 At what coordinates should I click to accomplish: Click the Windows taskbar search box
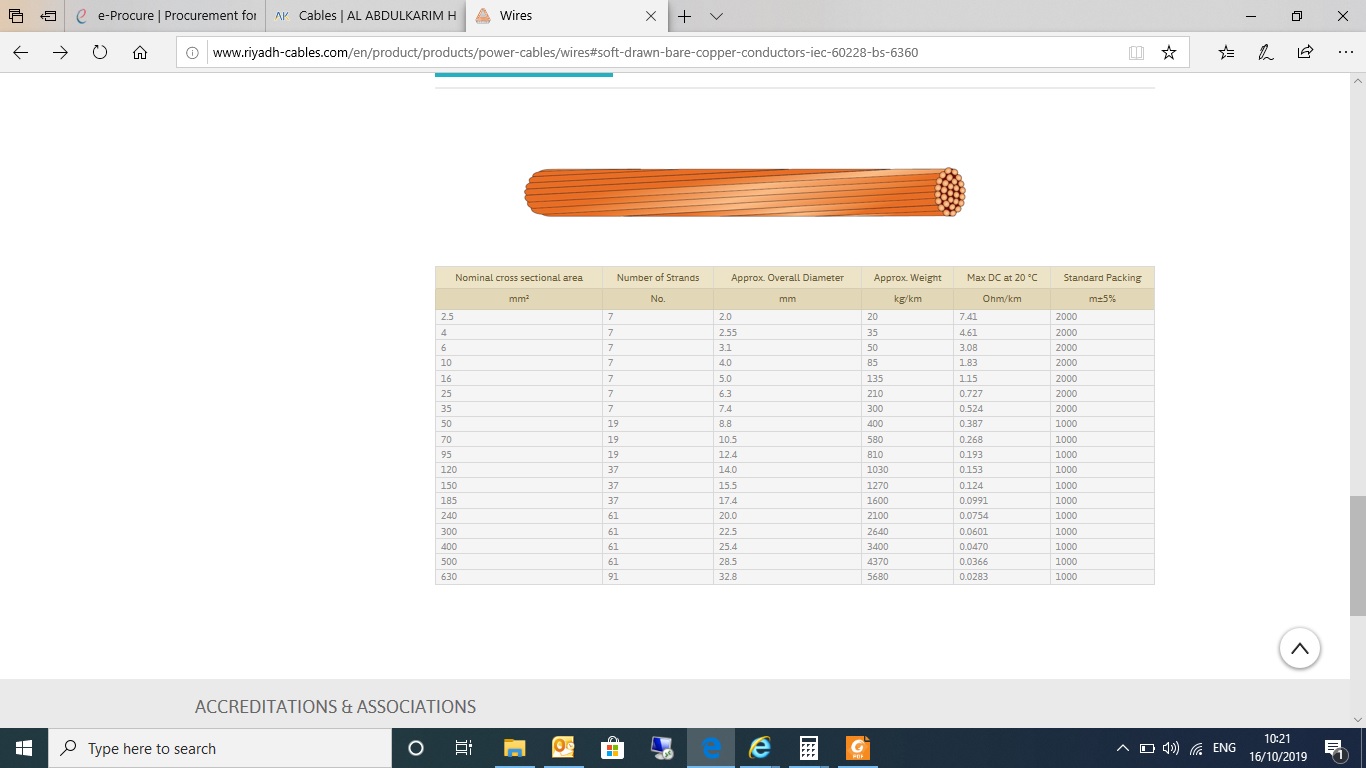[x=220, y=748]
